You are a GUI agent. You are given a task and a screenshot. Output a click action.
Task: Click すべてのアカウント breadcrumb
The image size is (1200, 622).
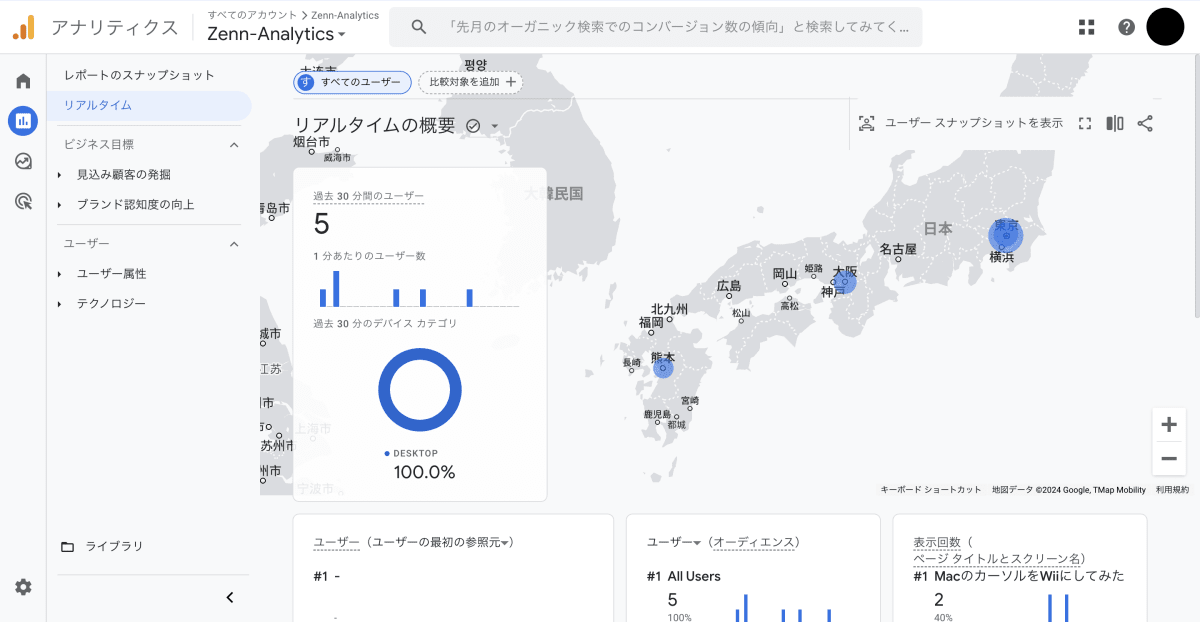point(252,15)
